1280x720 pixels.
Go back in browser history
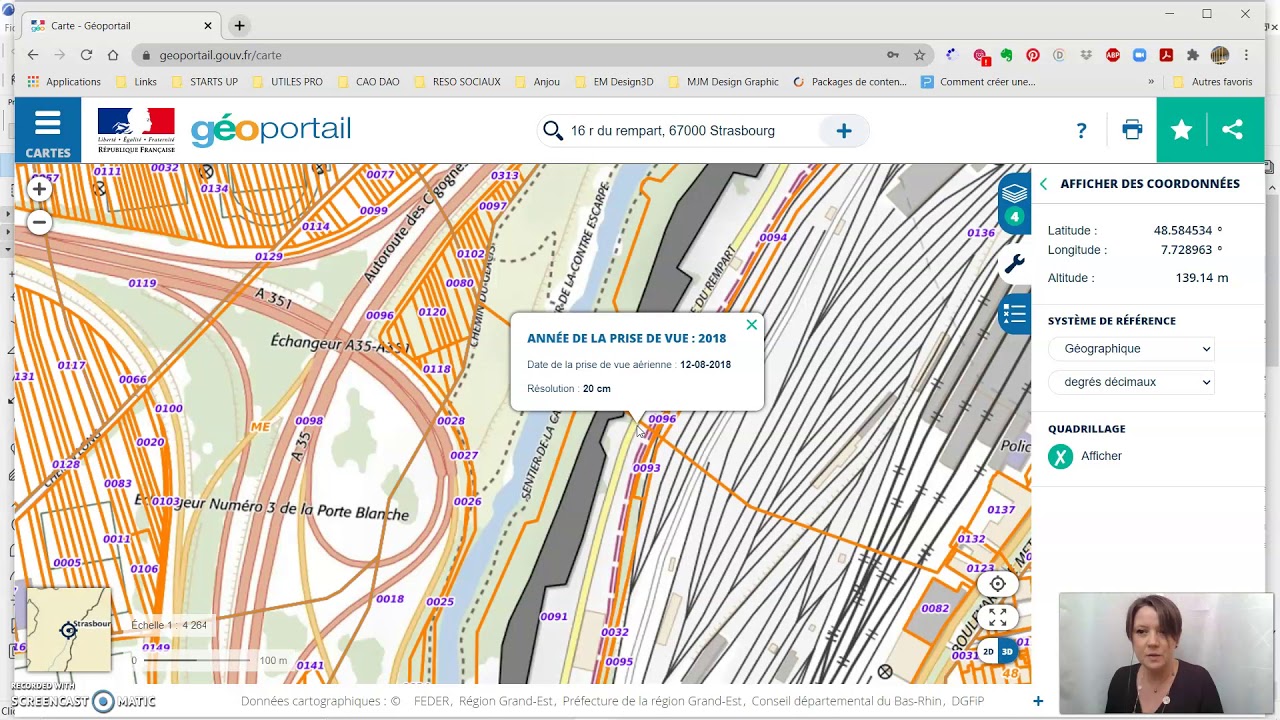coord(33,55)
